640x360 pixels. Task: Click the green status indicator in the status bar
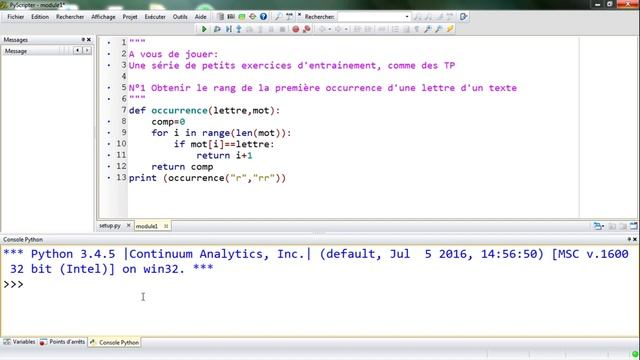coord(635,354)
